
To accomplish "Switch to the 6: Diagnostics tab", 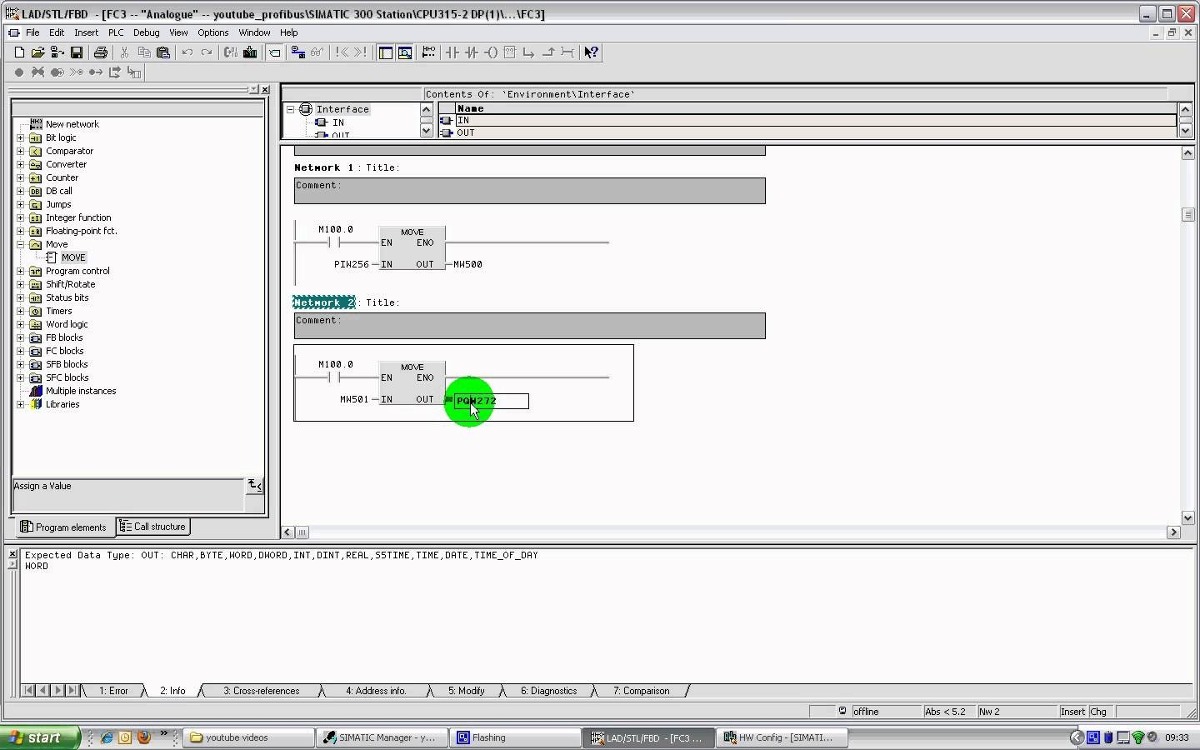I will (x=549, y=691).
